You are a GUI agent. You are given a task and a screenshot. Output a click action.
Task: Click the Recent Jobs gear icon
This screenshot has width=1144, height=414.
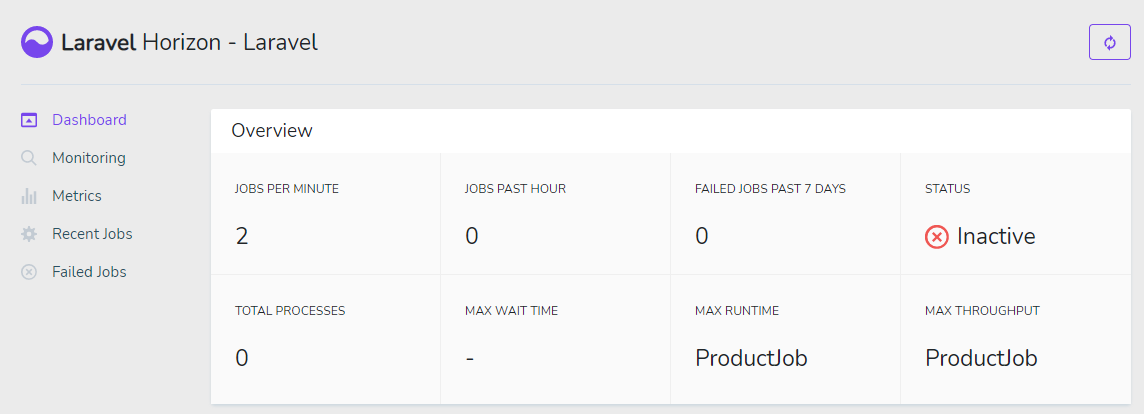click(x=28, y=234)
